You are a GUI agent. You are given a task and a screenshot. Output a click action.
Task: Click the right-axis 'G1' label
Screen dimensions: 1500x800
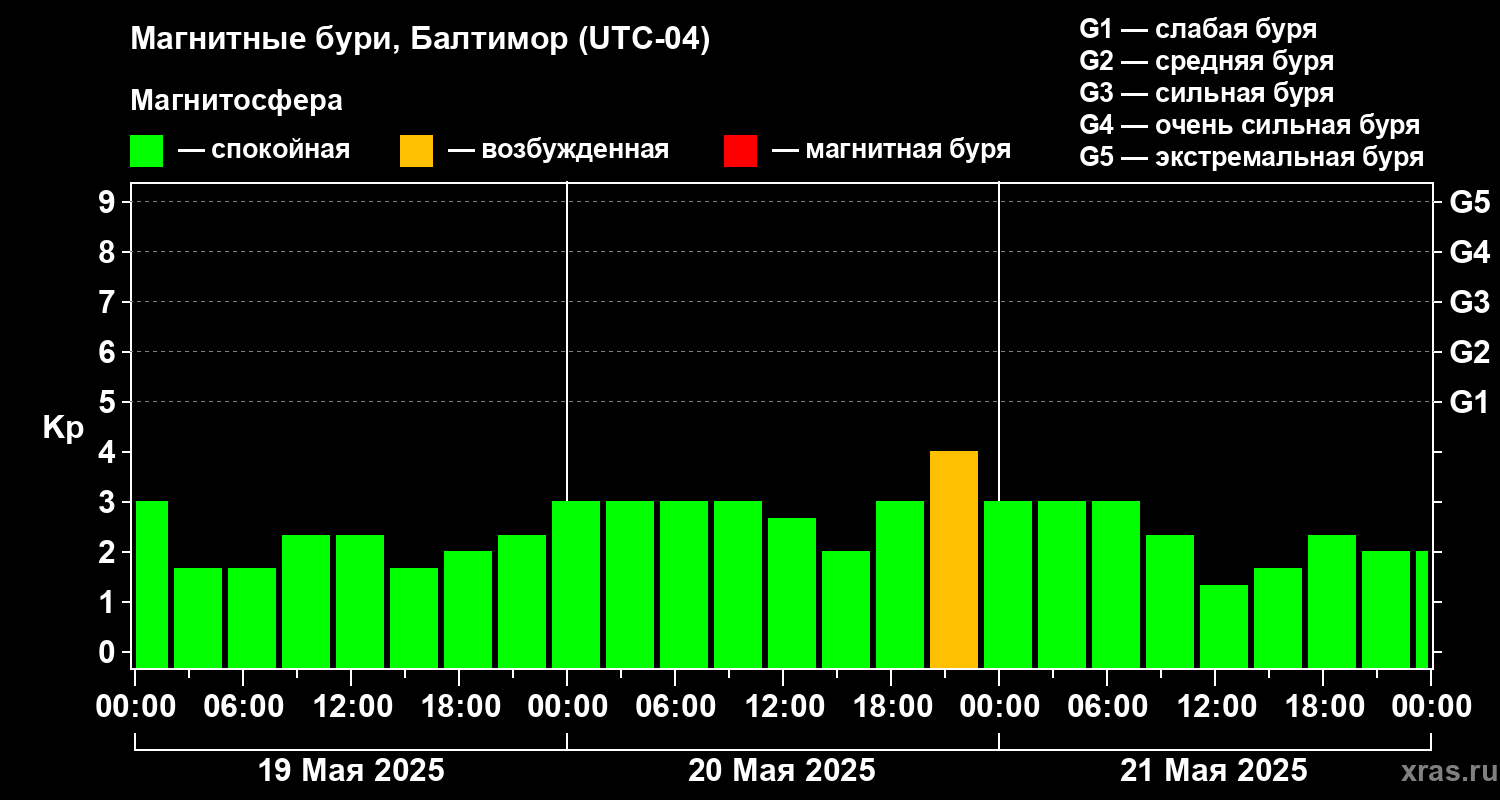point(1470,402)
